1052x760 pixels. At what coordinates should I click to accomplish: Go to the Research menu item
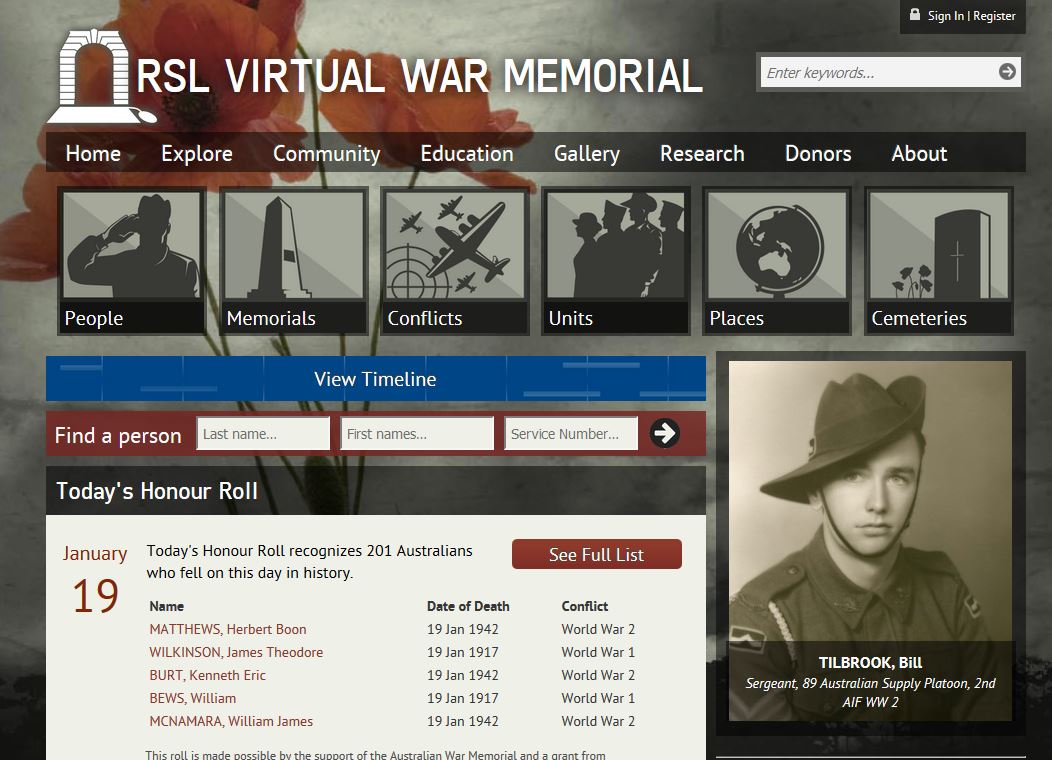[701, 153]
